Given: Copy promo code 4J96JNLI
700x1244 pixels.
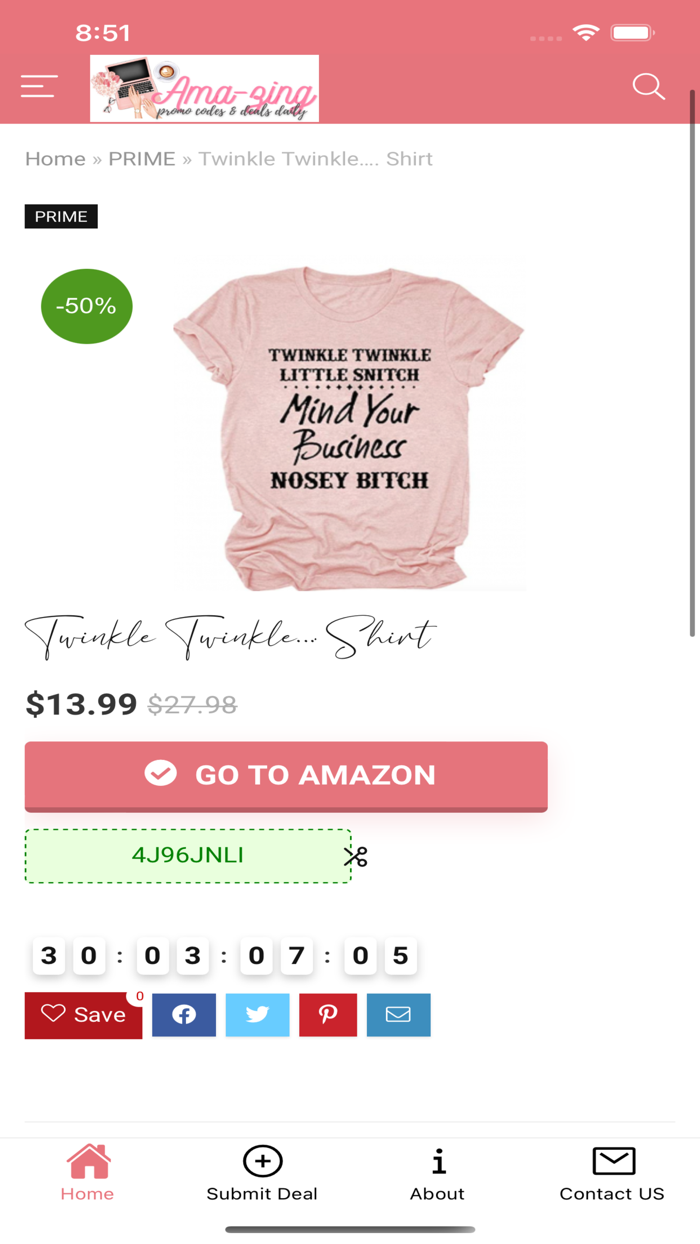Looking at the screenshot, I should 188,856.
